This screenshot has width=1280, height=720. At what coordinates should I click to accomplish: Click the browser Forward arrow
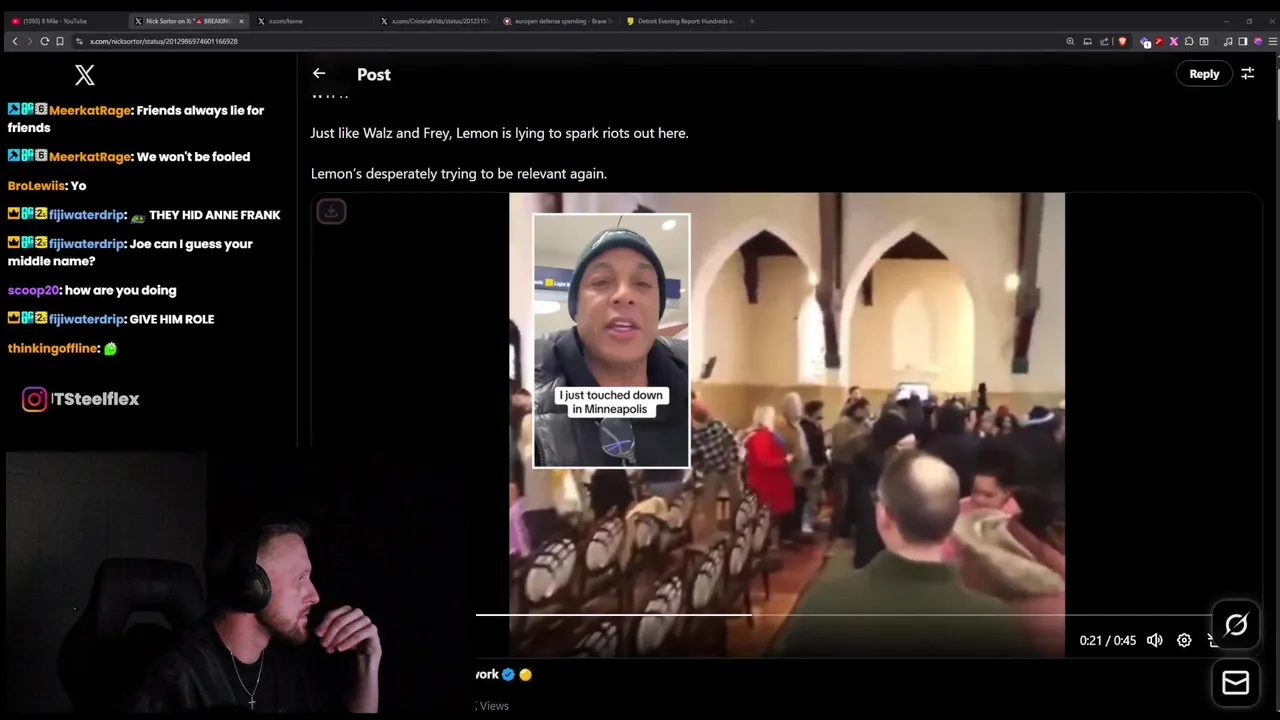click(x=29, y=41)
